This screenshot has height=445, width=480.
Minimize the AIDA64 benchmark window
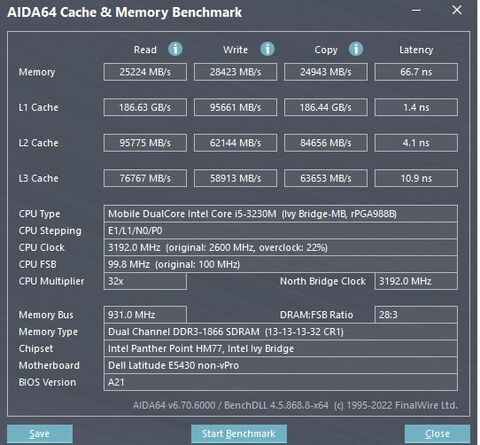click(x=416, y=10)
